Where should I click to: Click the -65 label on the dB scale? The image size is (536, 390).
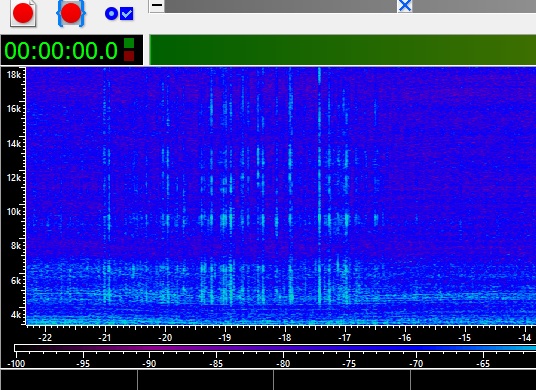click(483, 363)
